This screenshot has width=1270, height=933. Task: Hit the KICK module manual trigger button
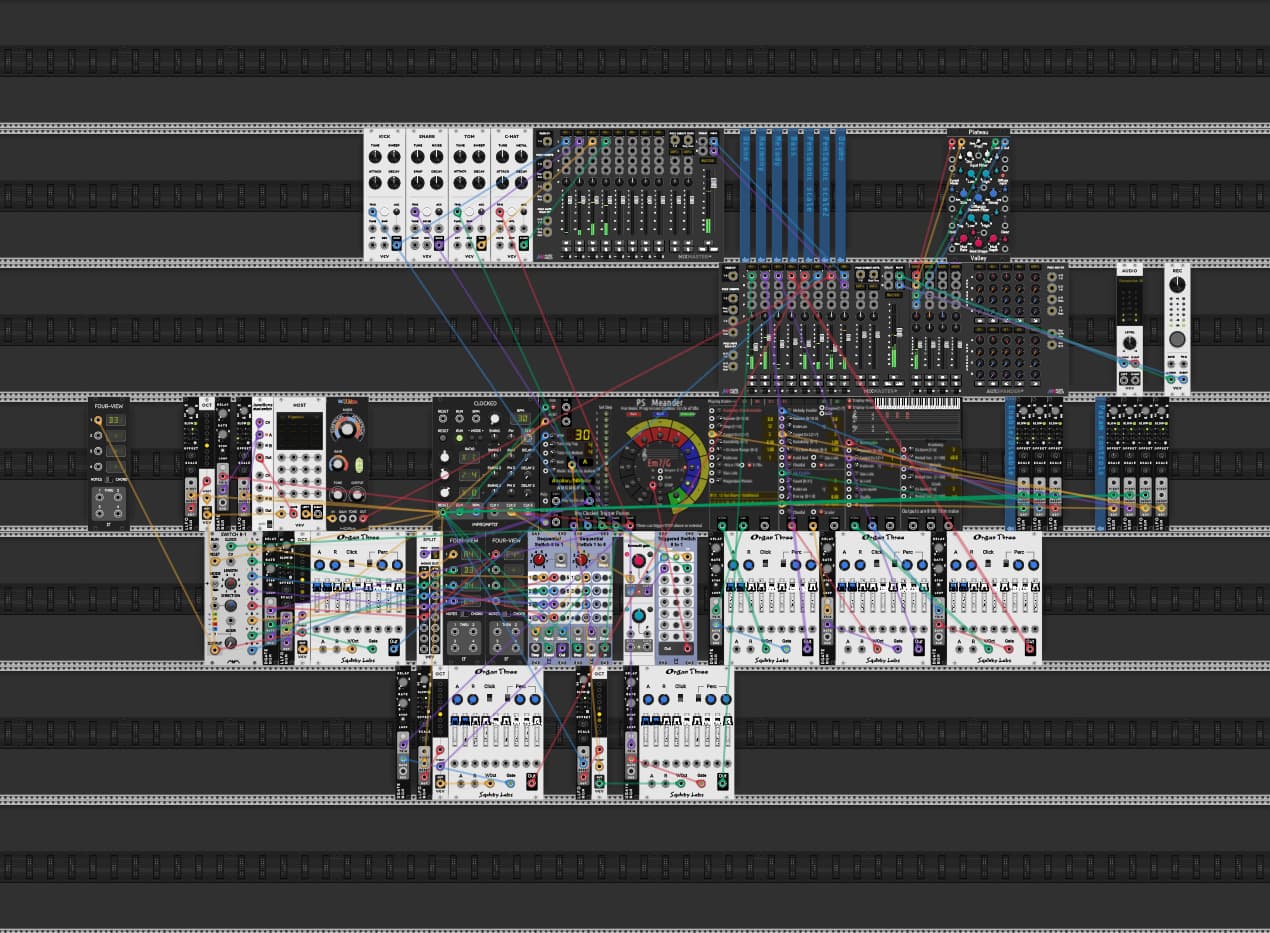pyautogui.click(x=384, y=211)
